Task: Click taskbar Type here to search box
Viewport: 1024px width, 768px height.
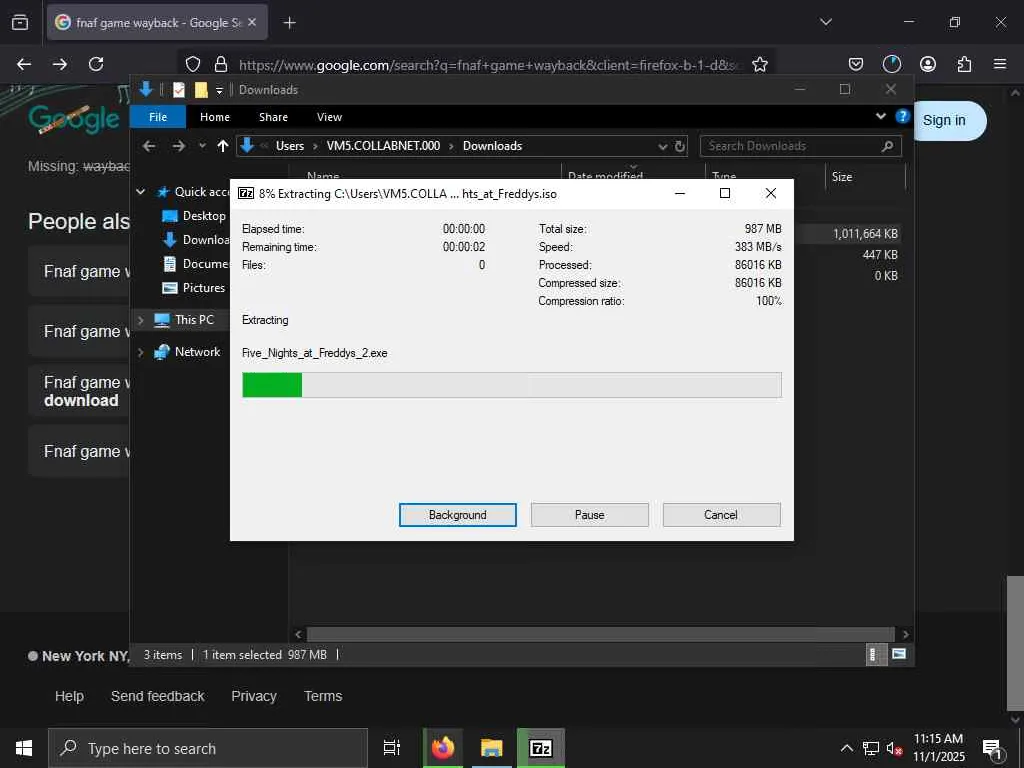Action: tap(208, 748)
